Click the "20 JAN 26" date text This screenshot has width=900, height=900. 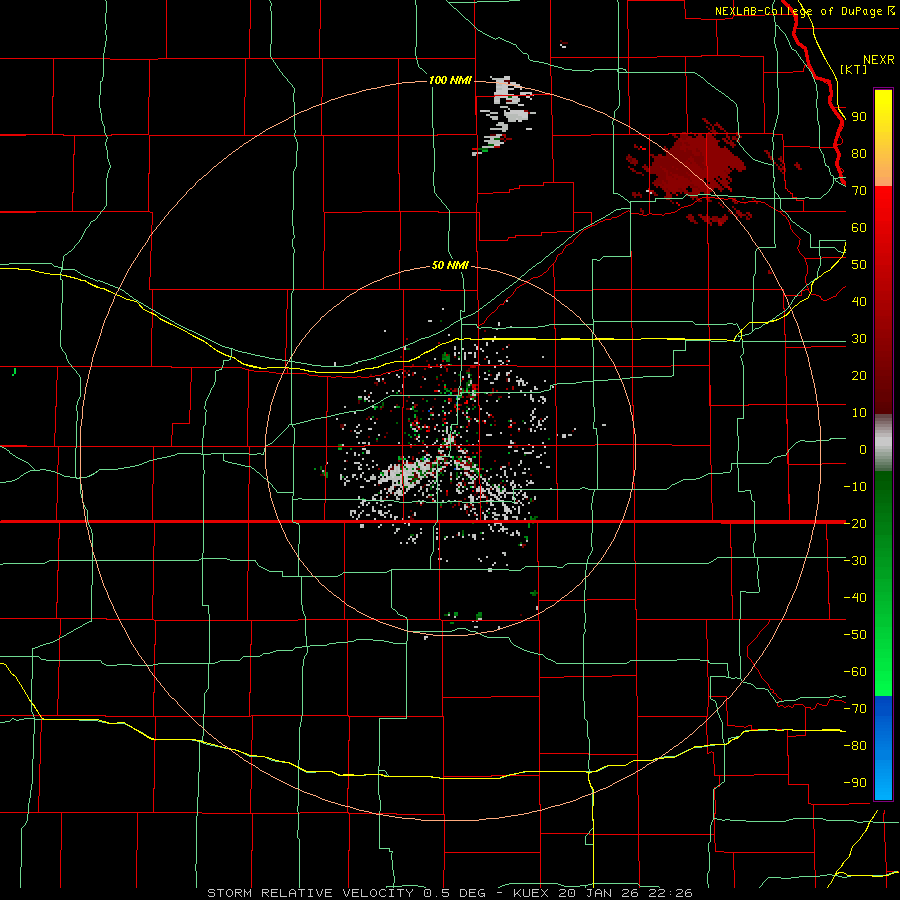click(x=599, y=893)
